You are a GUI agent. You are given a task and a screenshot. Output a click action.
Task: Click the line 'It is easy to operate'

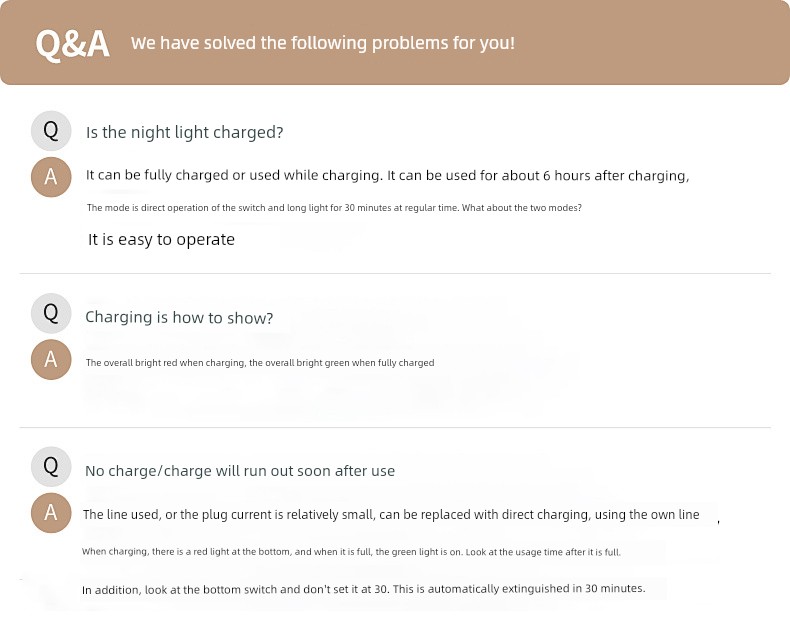coord(161,240)
